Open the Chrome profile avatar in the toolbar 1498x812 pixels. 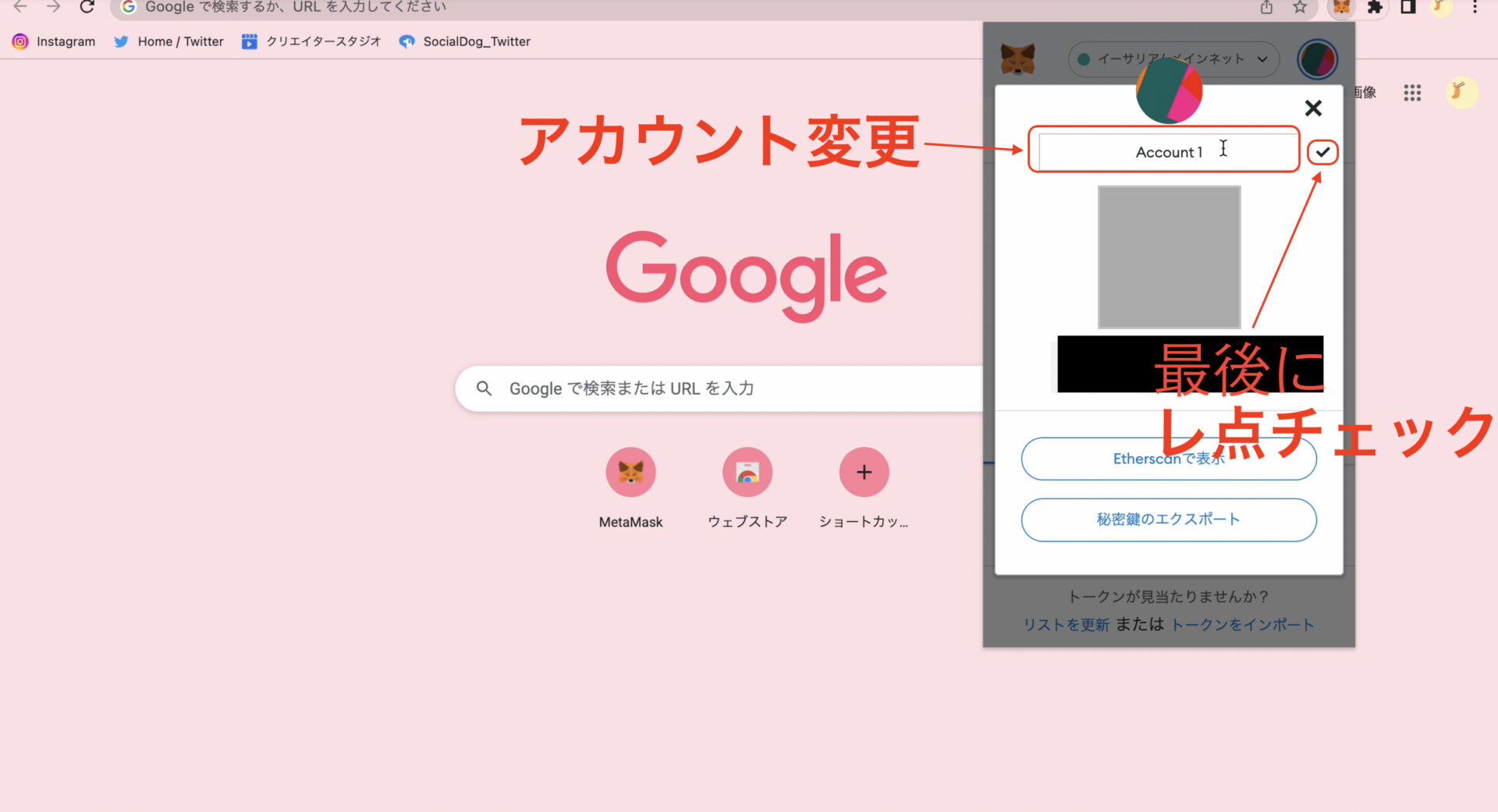(1441, 7)
